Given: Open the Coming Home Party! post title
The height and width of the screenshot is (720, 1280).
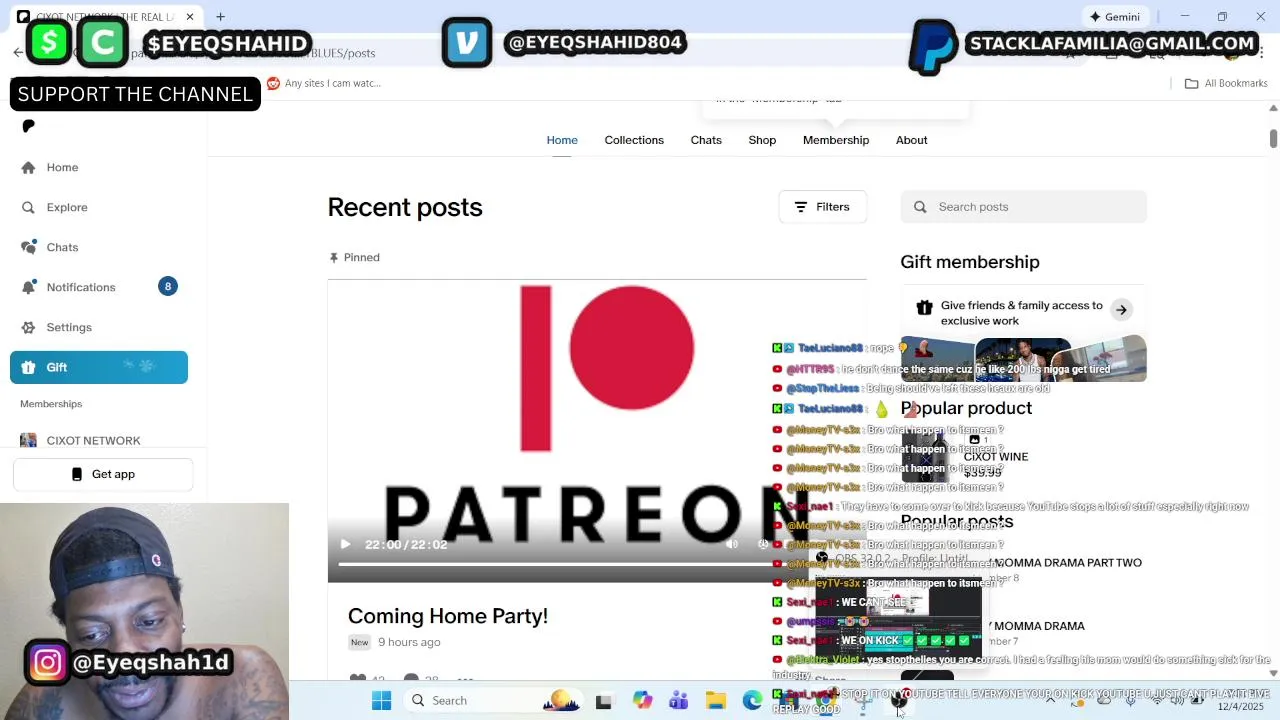Looking at the screenshot, I should [448, 616].
